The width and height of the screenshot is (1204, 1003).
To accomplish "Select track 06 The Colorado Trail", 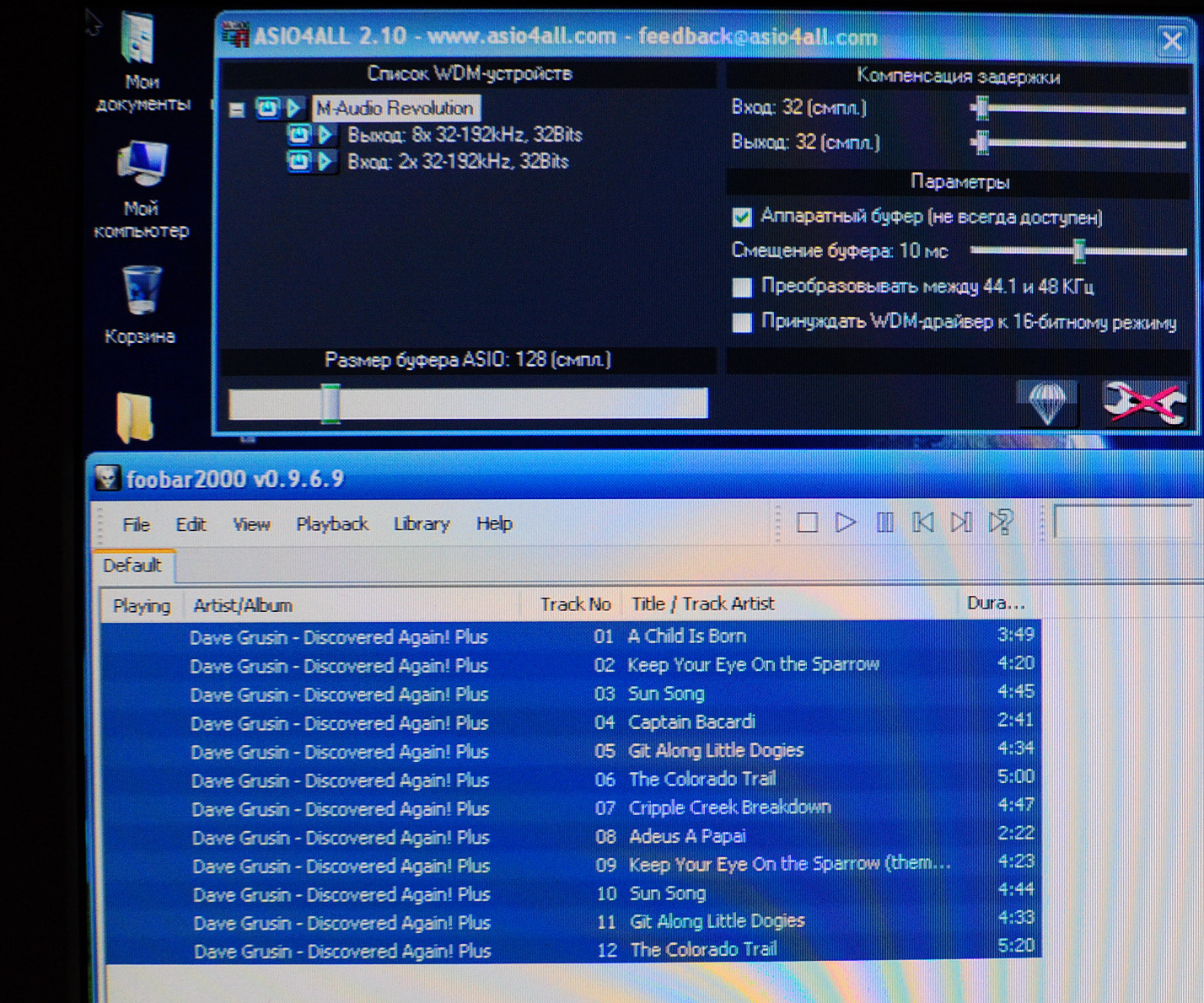I will click(571, 780).
